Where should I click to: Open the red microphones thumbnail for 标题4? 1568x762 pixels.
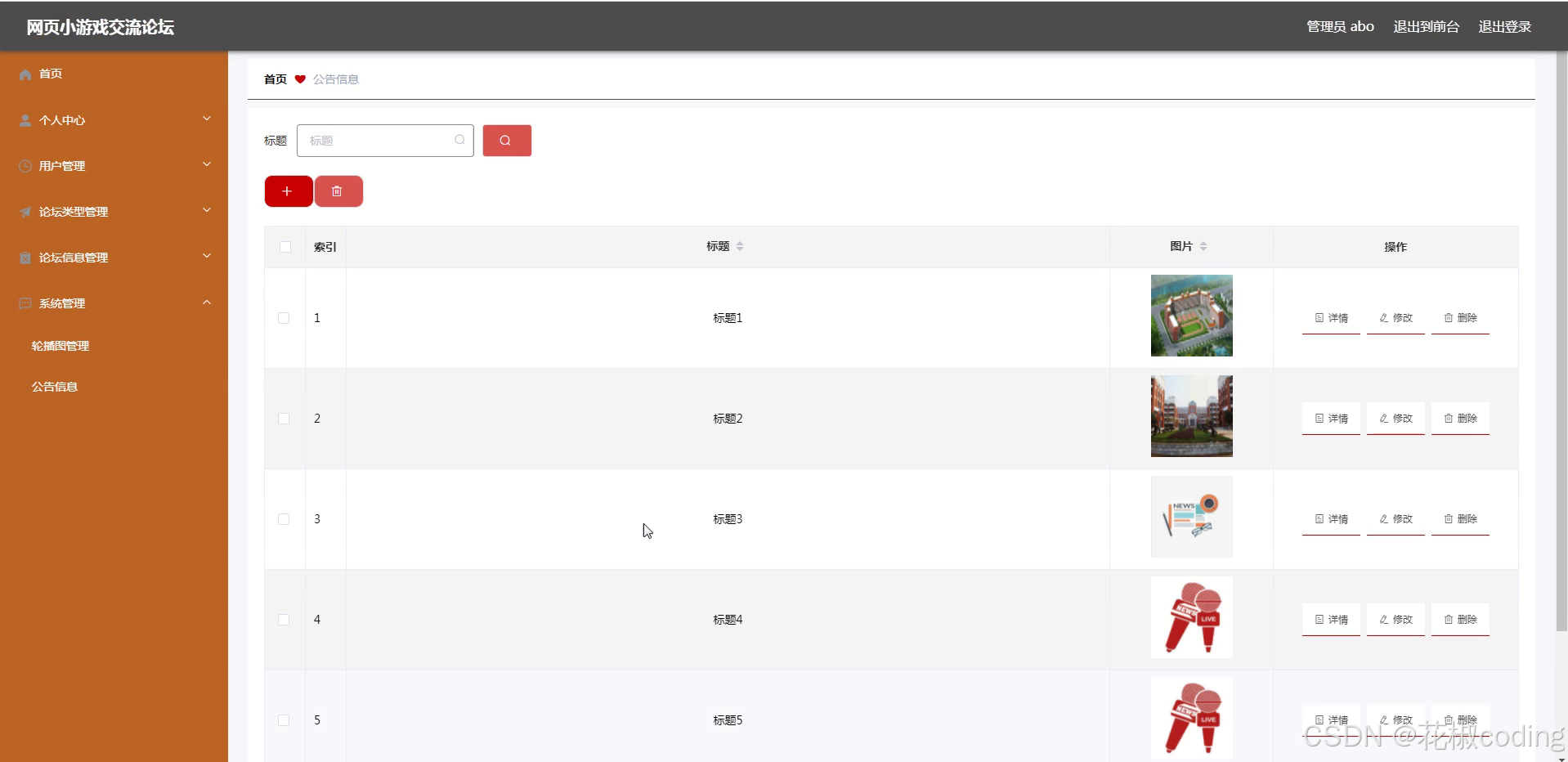pos(1192,617)
